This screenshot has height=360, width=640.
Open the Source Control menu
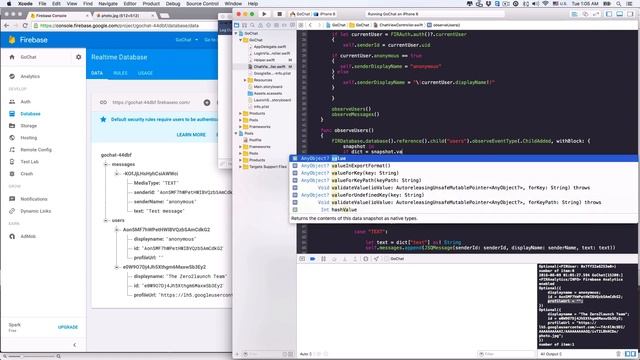tap(202, 3)
